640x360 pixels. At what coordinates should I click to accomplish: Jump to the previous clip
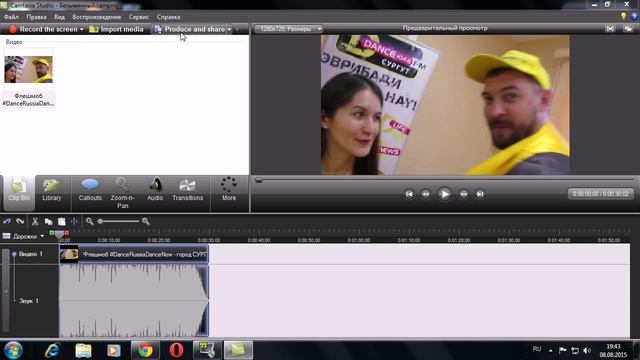coord(409,194)
